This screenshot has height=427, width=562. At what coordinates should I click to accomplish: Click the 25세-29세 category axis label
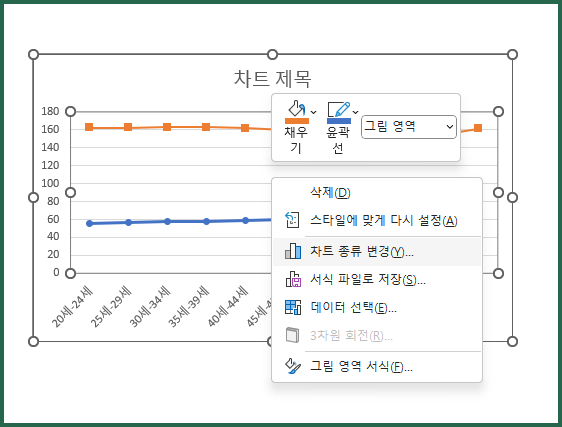click(111, 307)
